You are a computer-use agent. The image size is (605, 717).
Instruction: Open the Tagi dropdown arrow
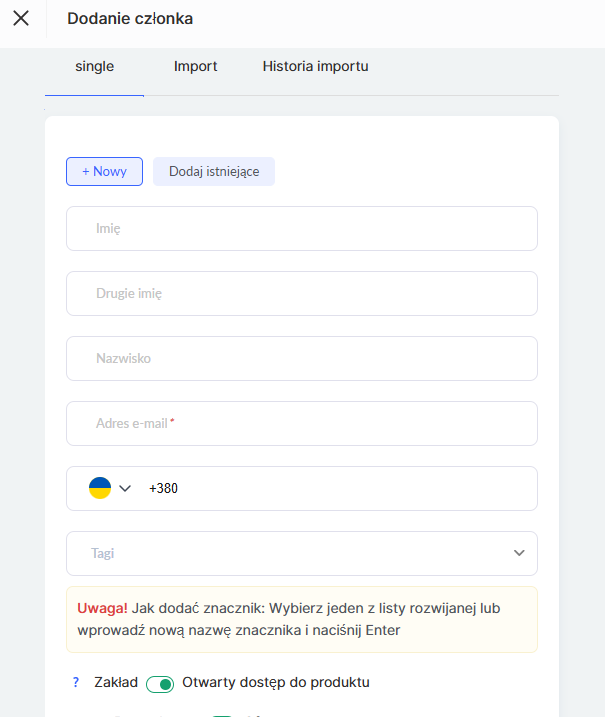pyautogui.click(x=519, y=553)
